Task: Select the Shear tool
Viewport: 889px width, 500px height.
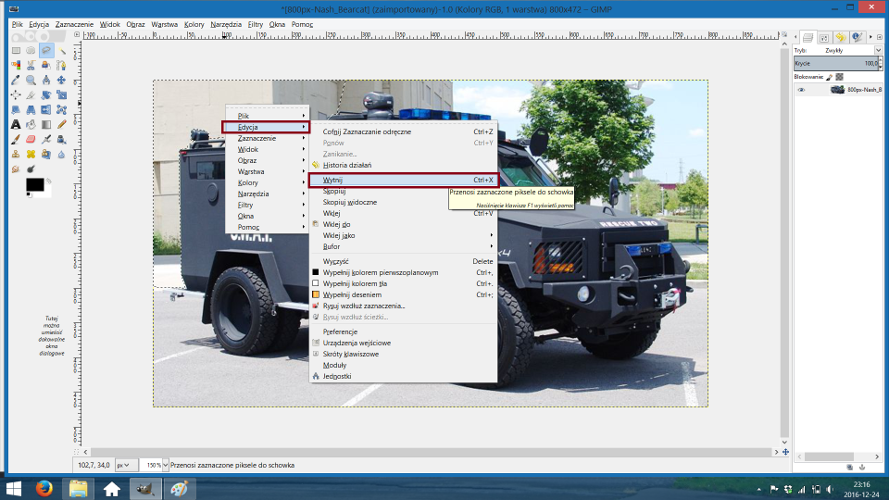Action: (x=16, y=109)
